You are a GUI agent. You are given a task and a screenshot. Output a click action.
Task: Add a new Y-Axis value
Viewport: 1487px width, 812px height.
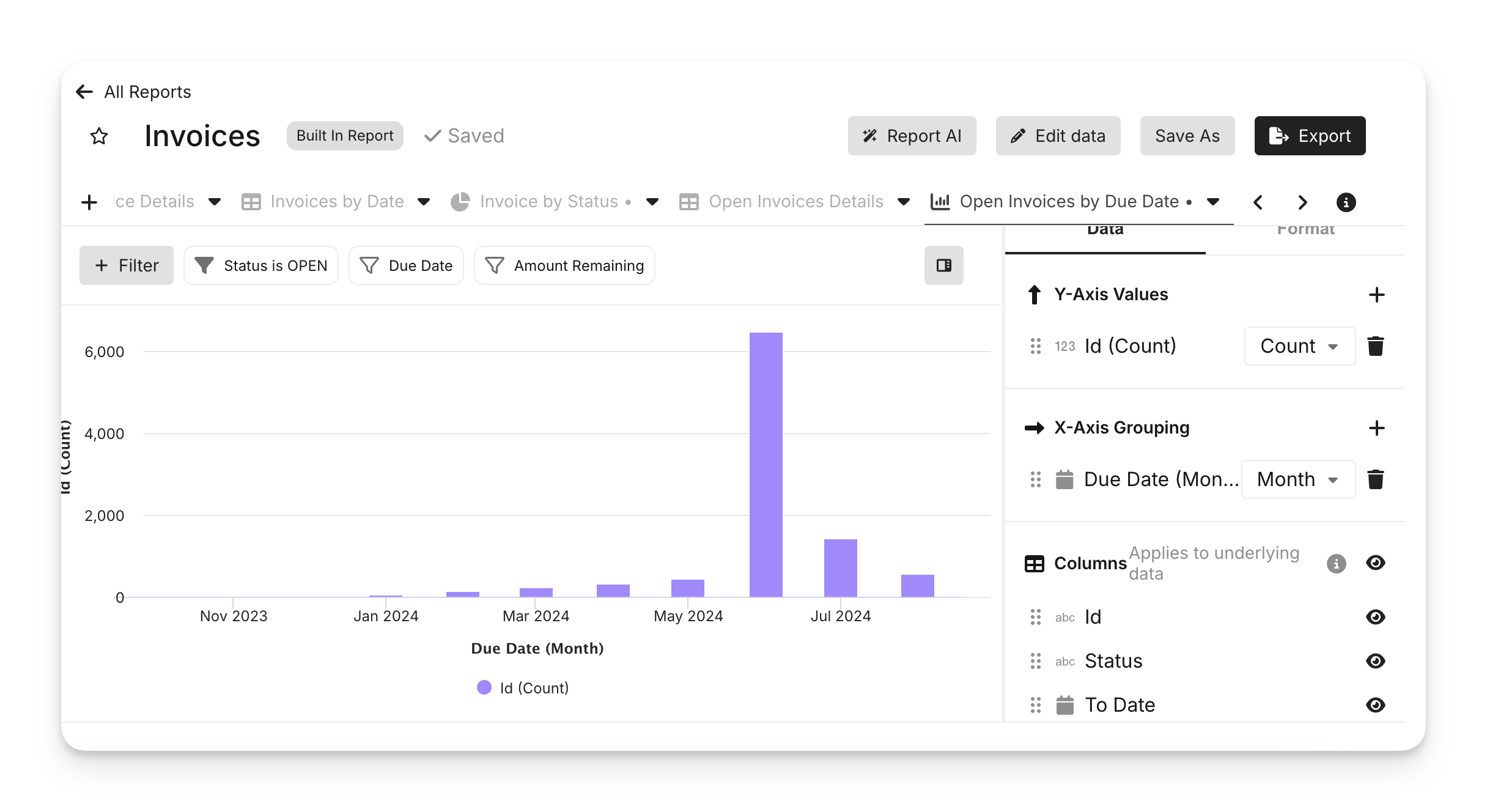(x=1376, y=295)
